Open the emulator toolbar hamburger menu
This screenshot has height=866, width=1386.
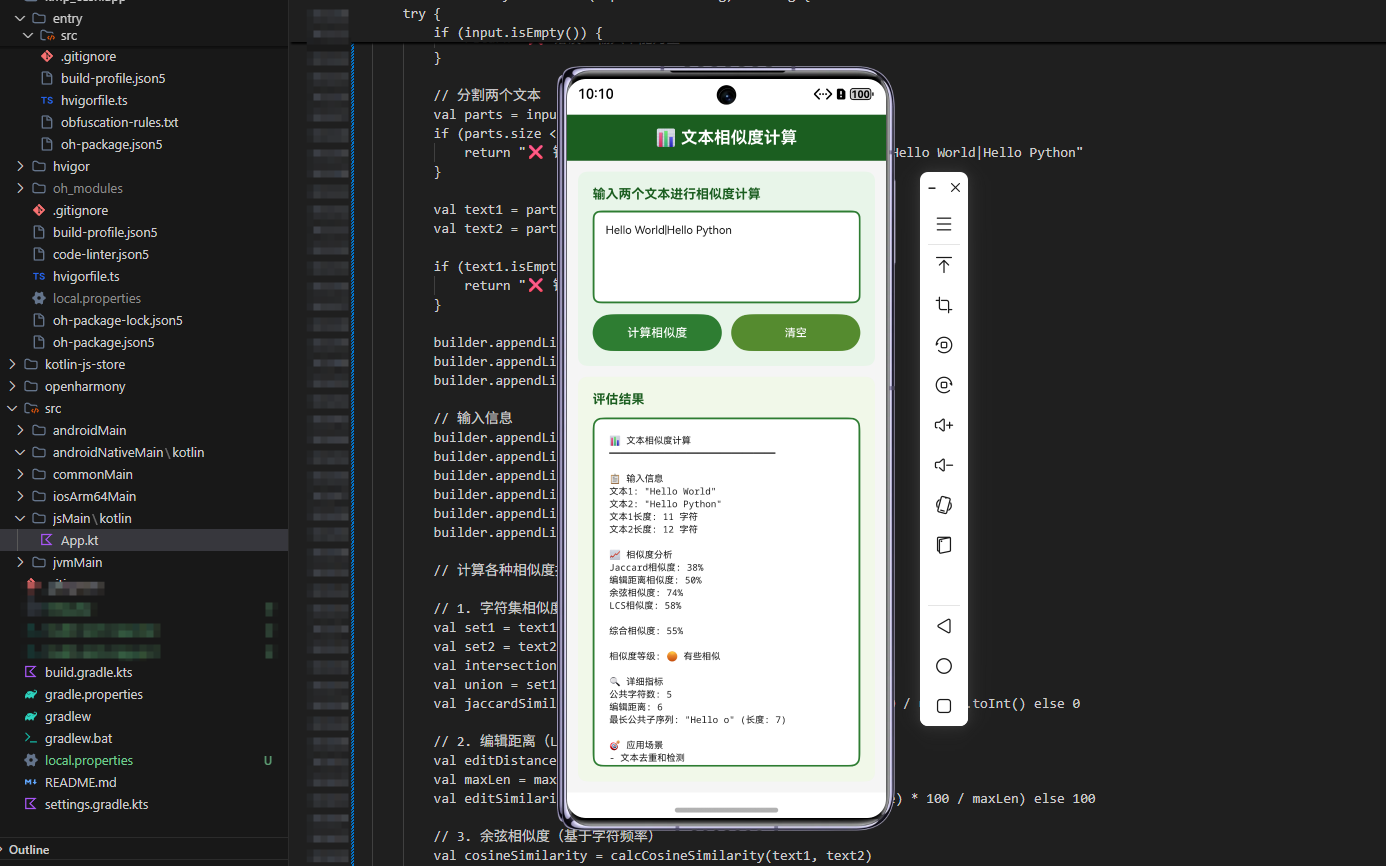[x=943, y=225]
